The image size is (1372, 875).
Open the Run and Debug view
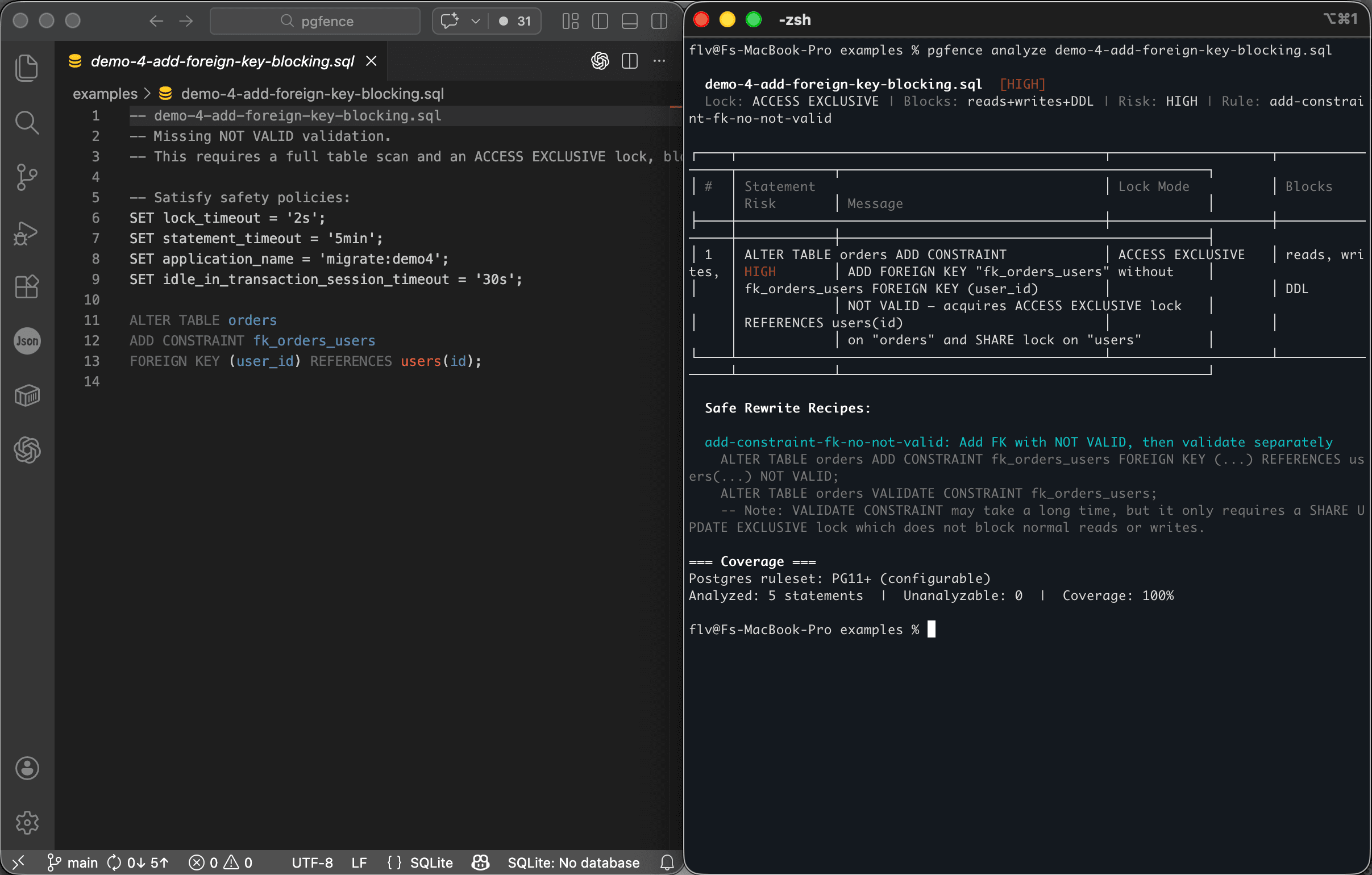(27, 233)
